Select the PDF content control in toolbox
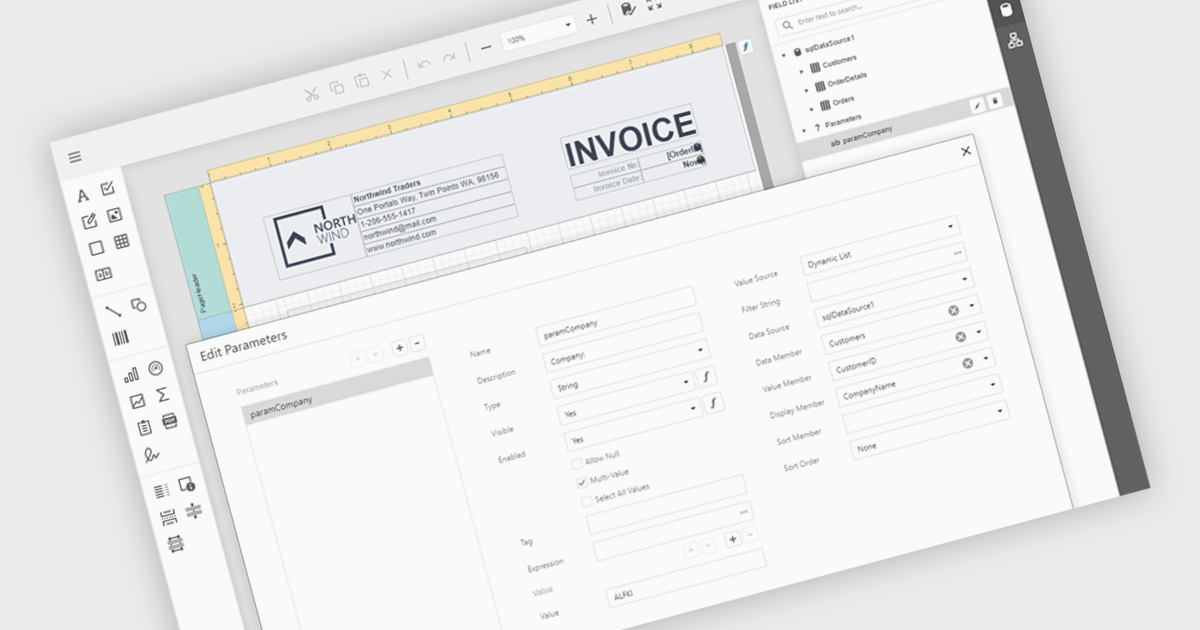Viewport: 1200px width, 630px height. (x=169, y=421)
